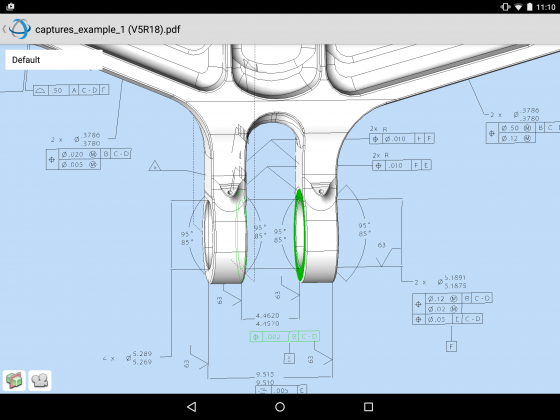The height and width of the screenshot is (420, 560).
Task: Tap the back chevron beside app logo
Action: point(4,29)
